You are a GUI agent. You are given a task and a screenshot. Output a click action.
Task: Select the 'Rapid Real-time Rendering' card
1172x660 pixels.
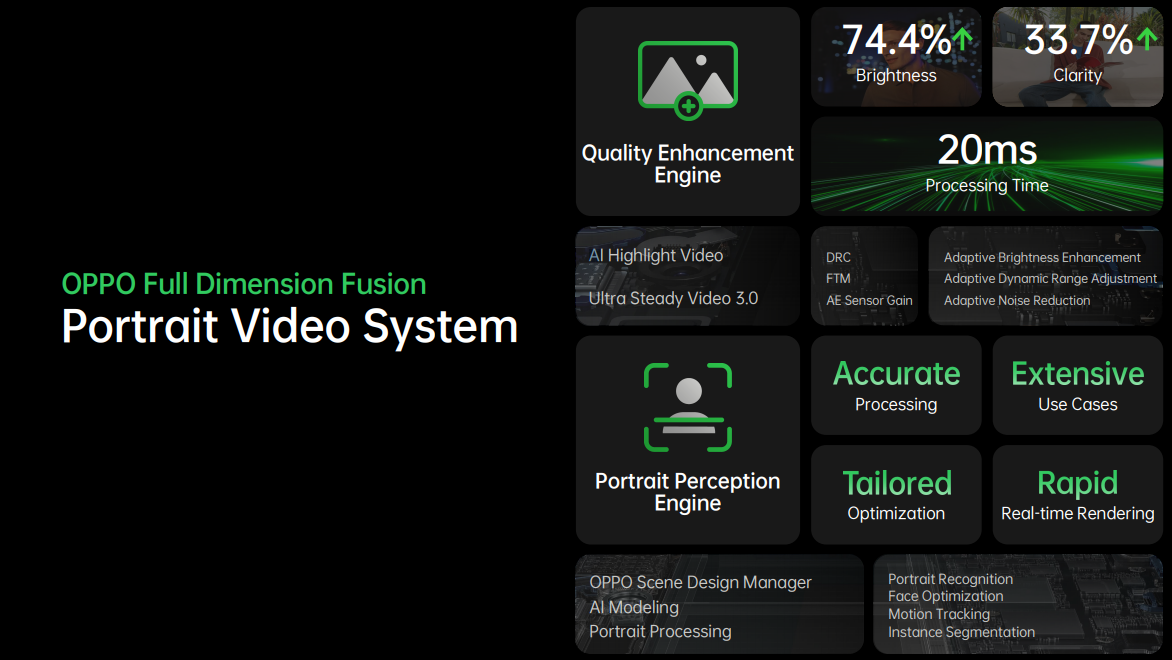(x=1078, y=495)
